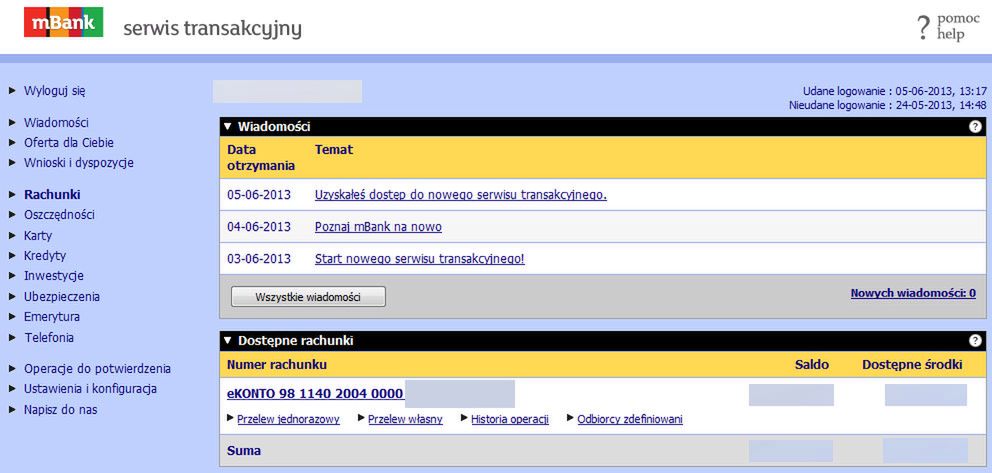Click 'Nowych wiadomości: 0' link
Viewport: 992px width, 473px height.
pyautogui.click(x=913, y=293)
